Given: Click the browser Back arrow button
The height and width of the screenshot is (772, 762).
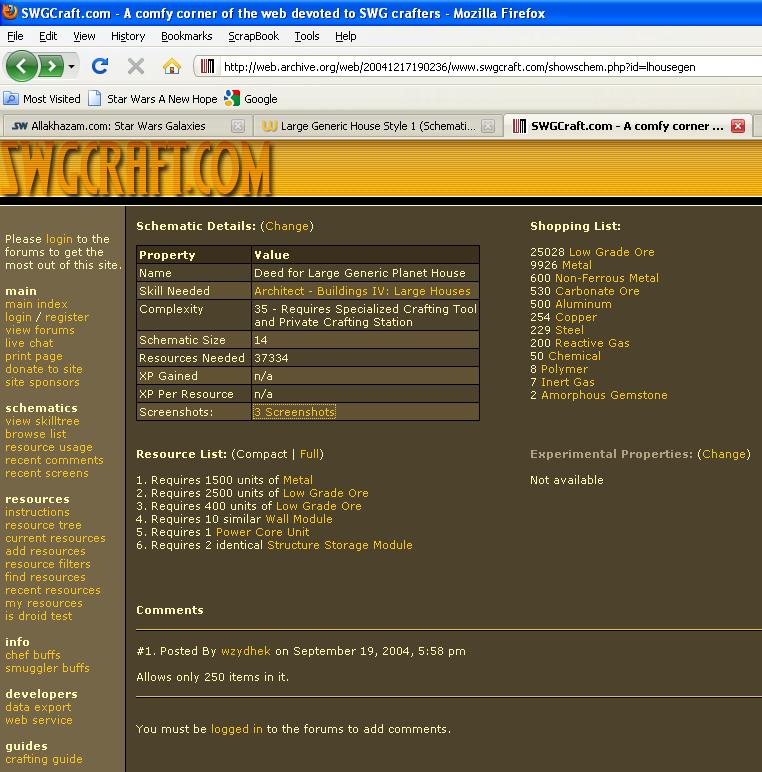Looking at the screenshot, I should (22, 67).
